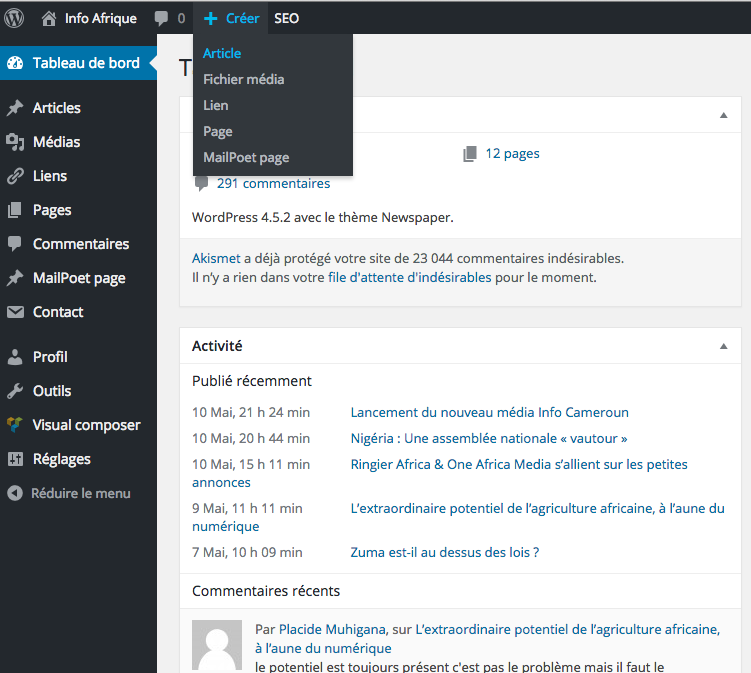Open the comments bubble icon in admin bar
This screenshot has height=673, width=751.
pyautogui.click(x=161, y=18)
